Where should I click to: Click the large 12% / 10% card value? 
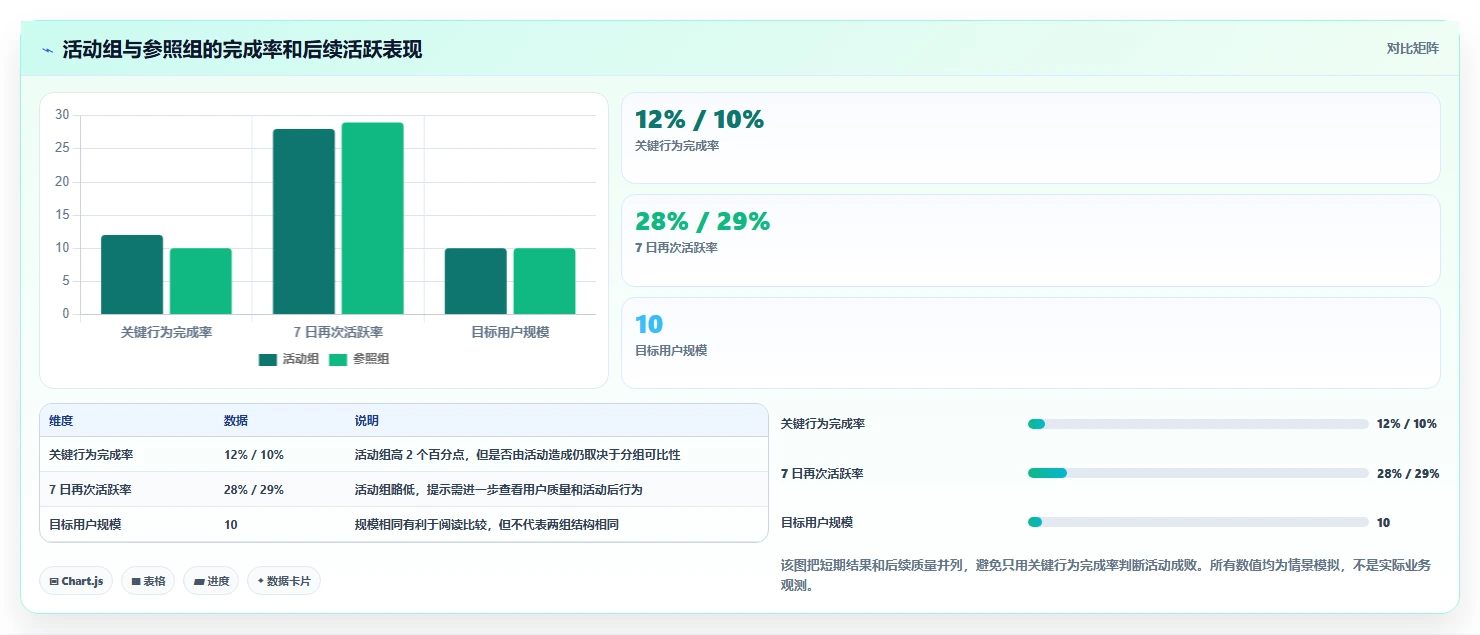pyautogui.click(x=699, y=119)
